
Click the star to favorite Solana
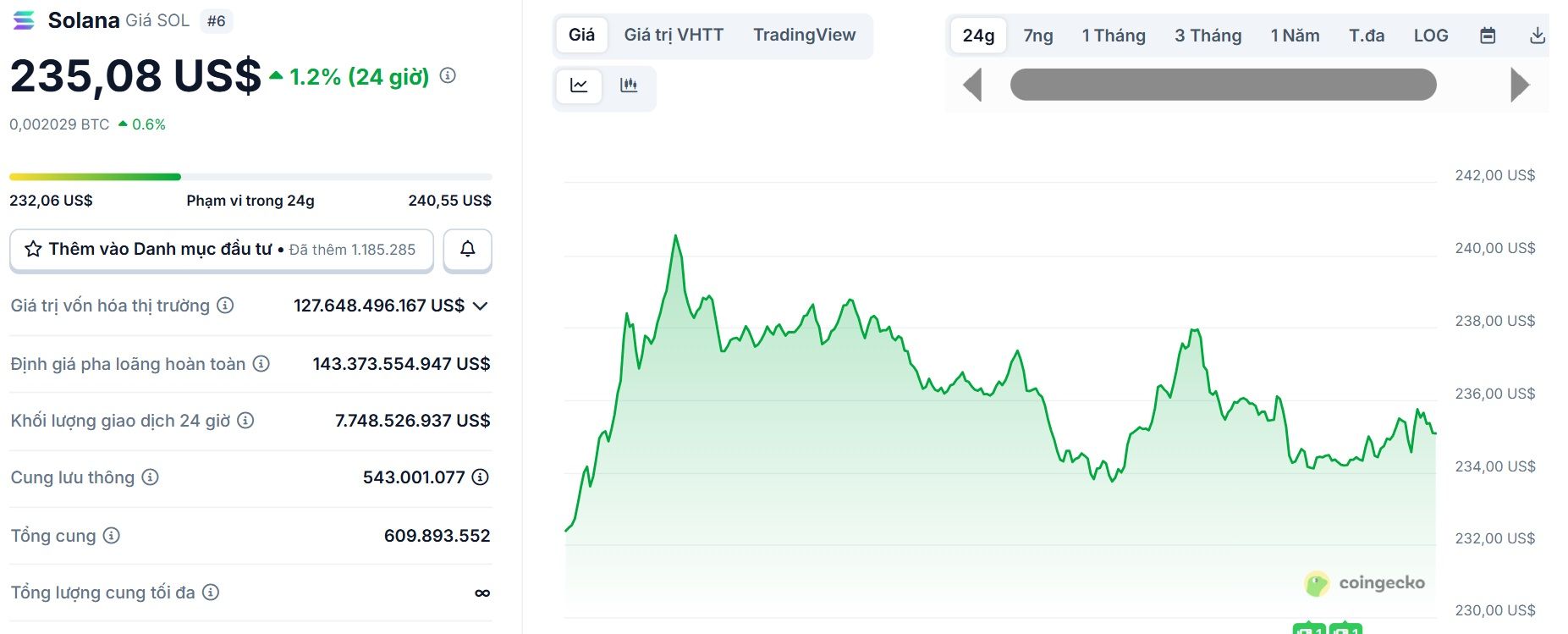tap(34, 249)
